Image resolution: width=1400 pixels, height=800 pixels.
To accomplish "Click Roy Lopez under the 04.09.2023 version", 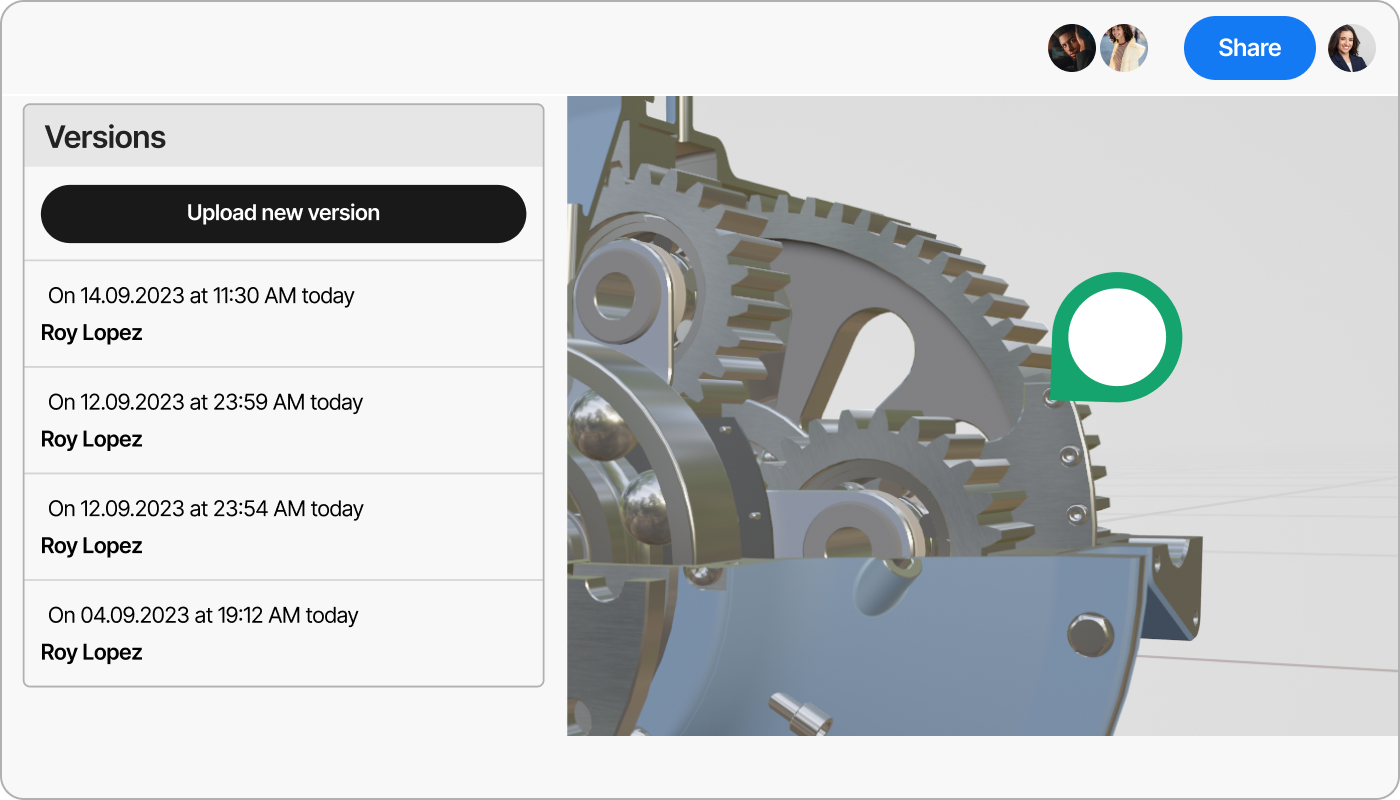I will (x=91, y=652).
